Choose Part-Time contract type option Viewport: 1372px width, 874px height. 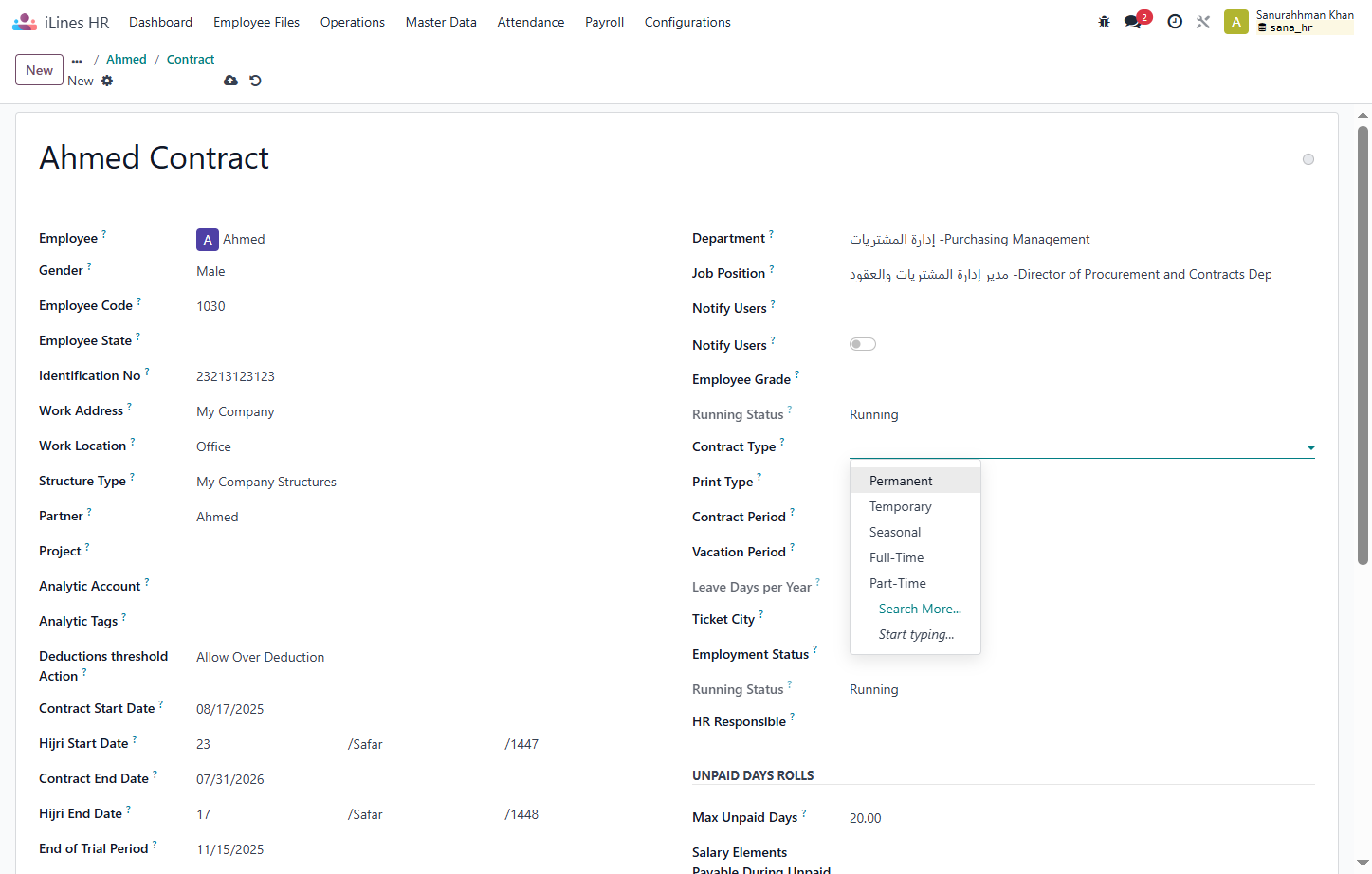pyautogui.click(x=915, y=583)
